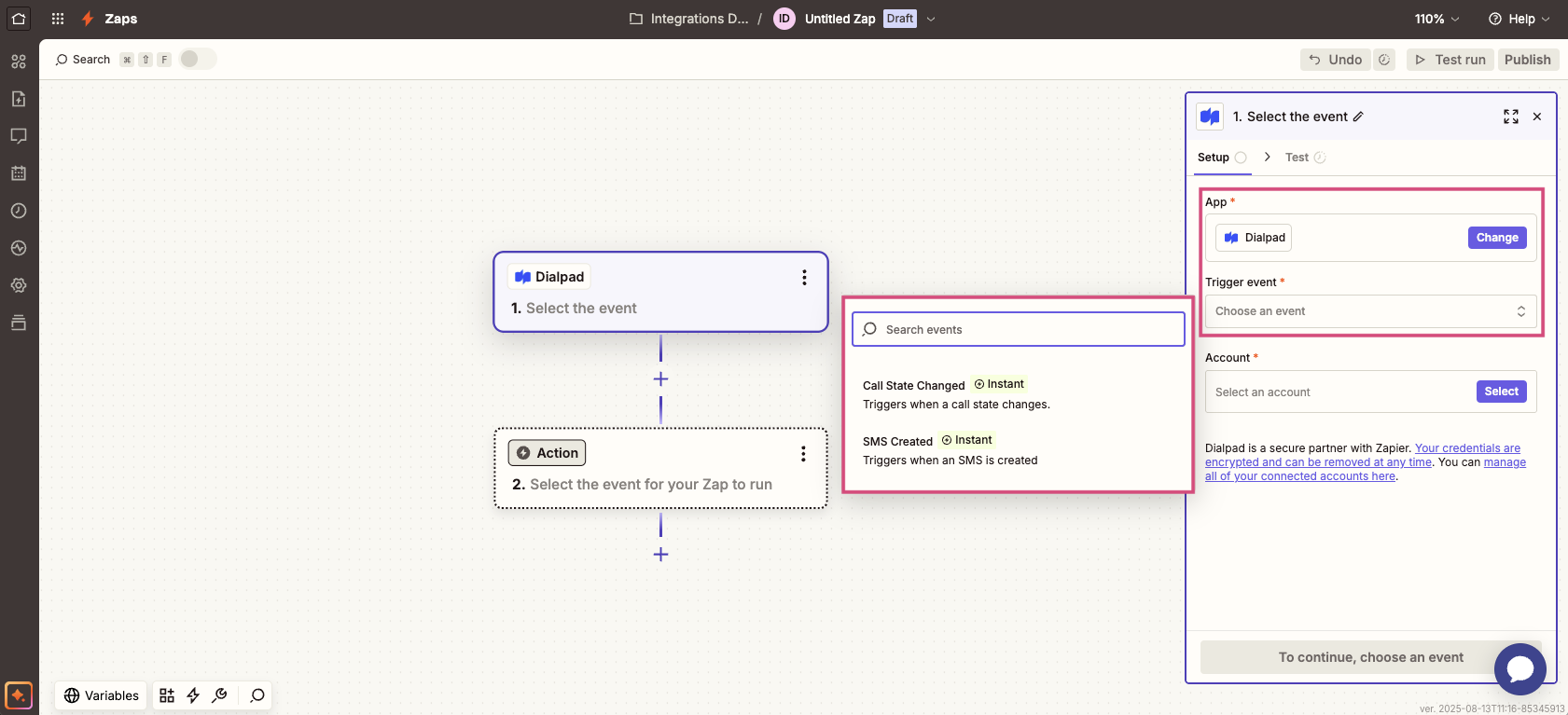Click the home icon in the top bar
This screenshot has height=715, width=1568.
click(19, 19)
